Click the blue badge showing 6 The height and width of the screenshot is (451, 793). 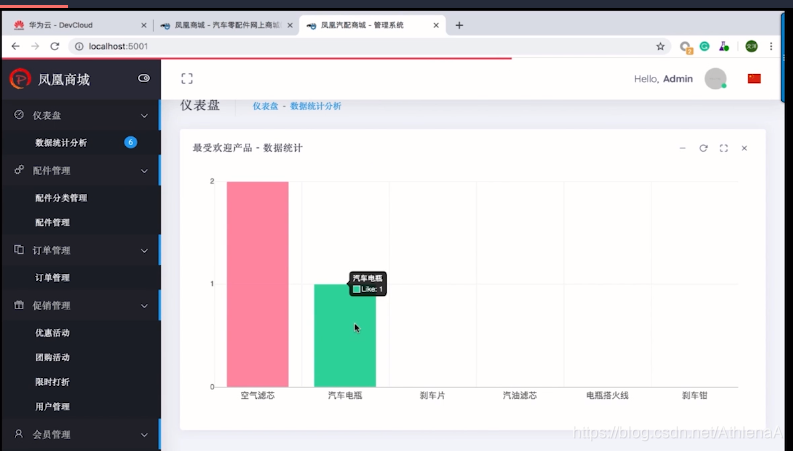[x=130, y=142]
